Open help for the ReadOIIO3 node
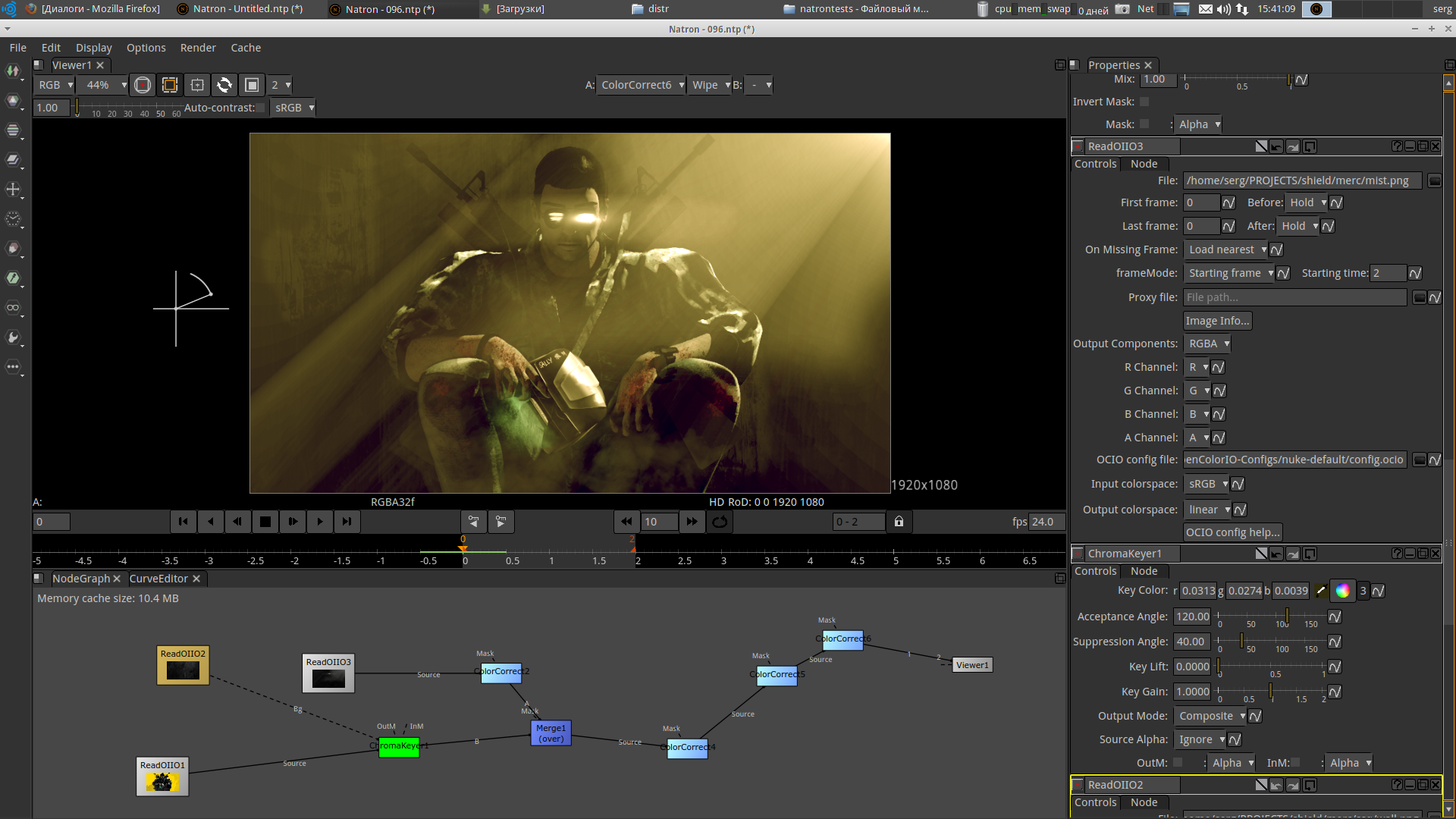Image resolution: width=1456 pixels, height=819 pixels. coord(1397,146)
